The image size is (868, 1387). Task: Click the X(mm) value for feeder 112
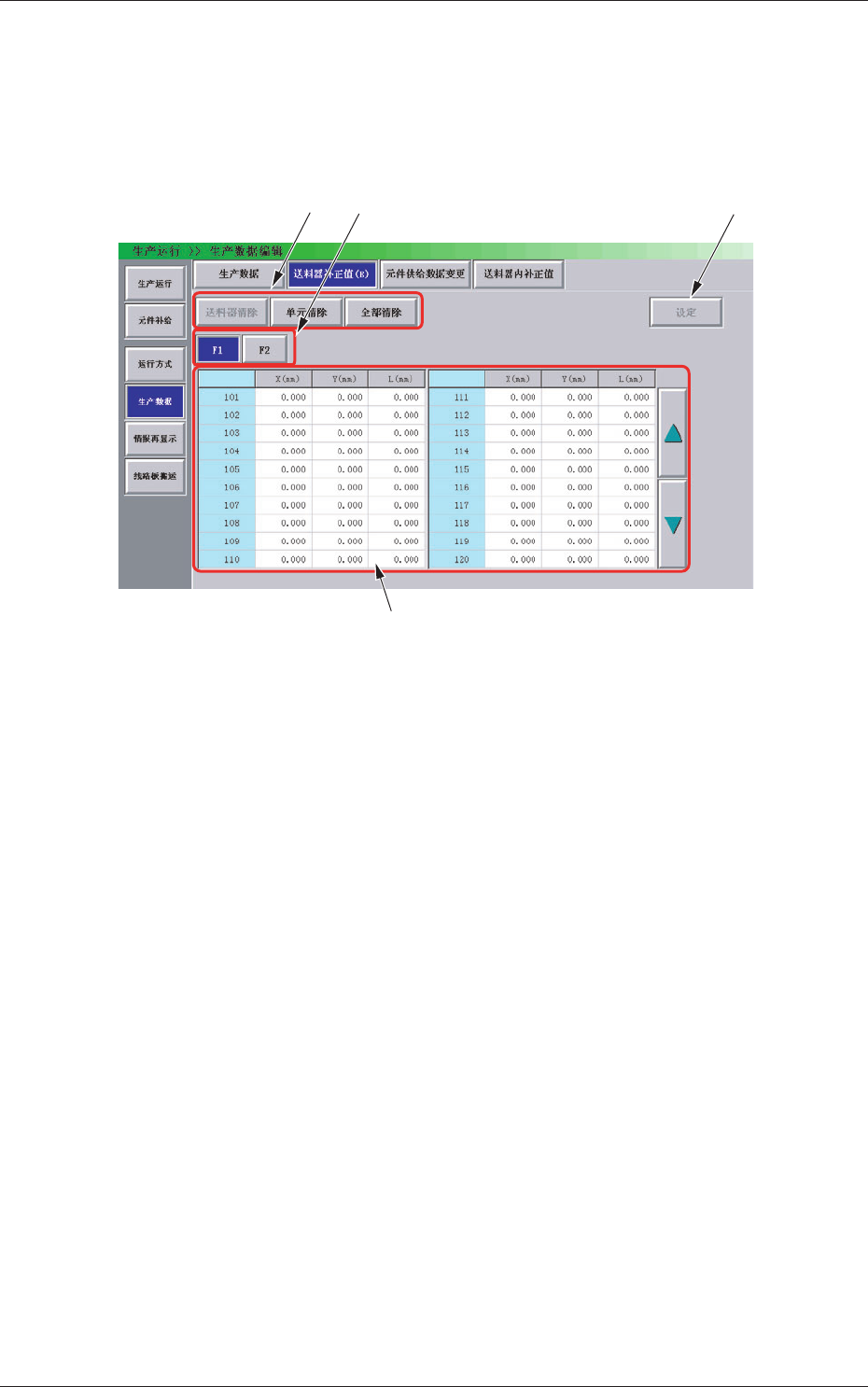[513, 415]
